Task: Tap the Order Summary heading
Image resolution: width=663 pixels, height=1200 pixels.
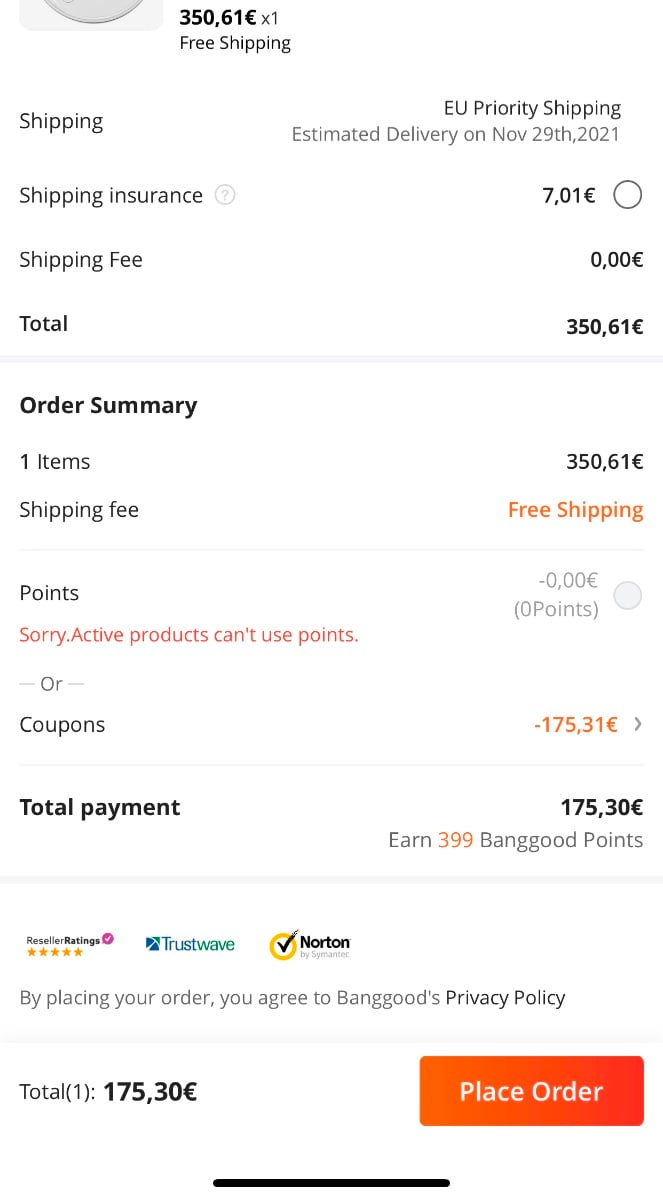Action: [108, 405]
